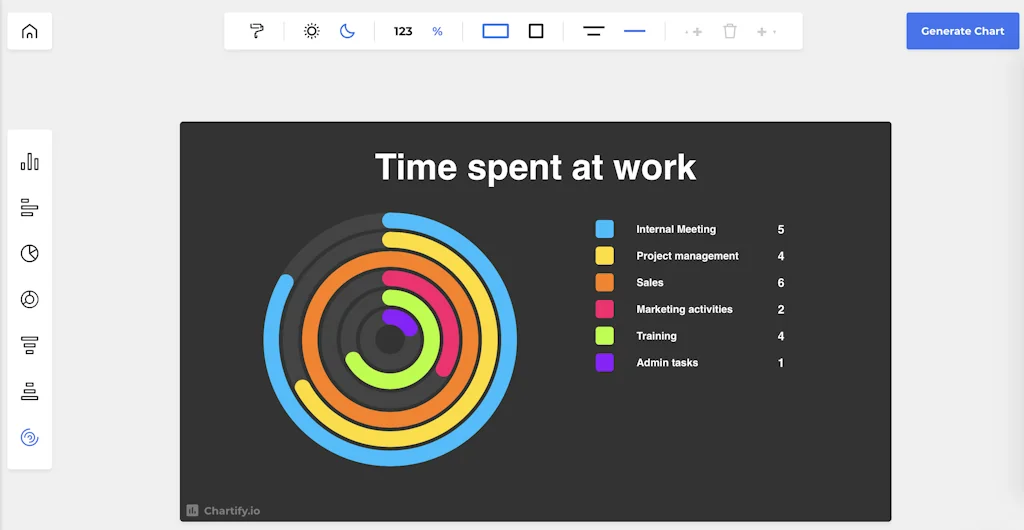Click the blue outer ring arc
The image size is (1024, 530).
coord(509,339)
